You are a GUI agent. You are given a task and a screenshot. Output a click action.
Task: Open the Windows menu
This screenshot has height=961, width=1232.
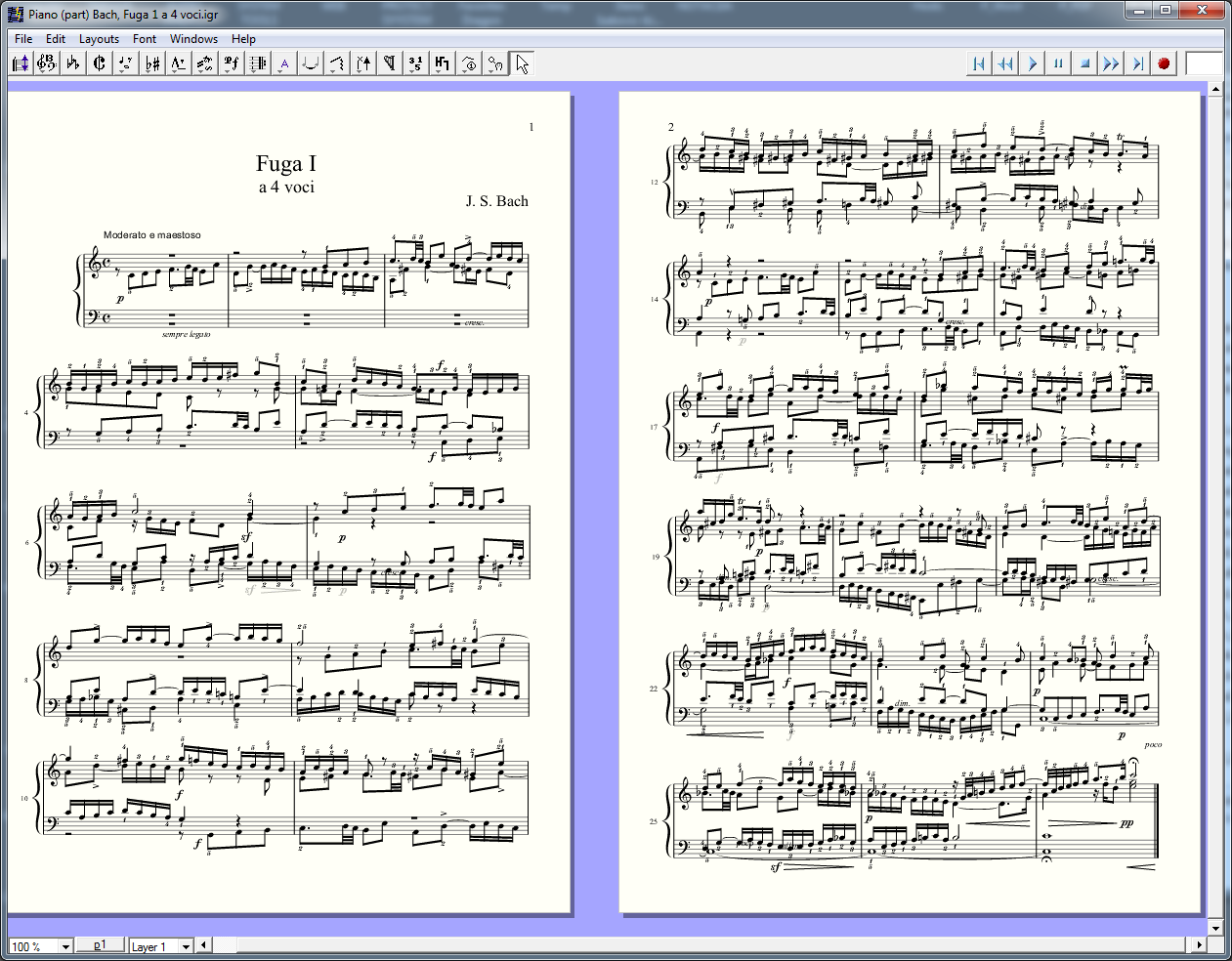[193, 39]
